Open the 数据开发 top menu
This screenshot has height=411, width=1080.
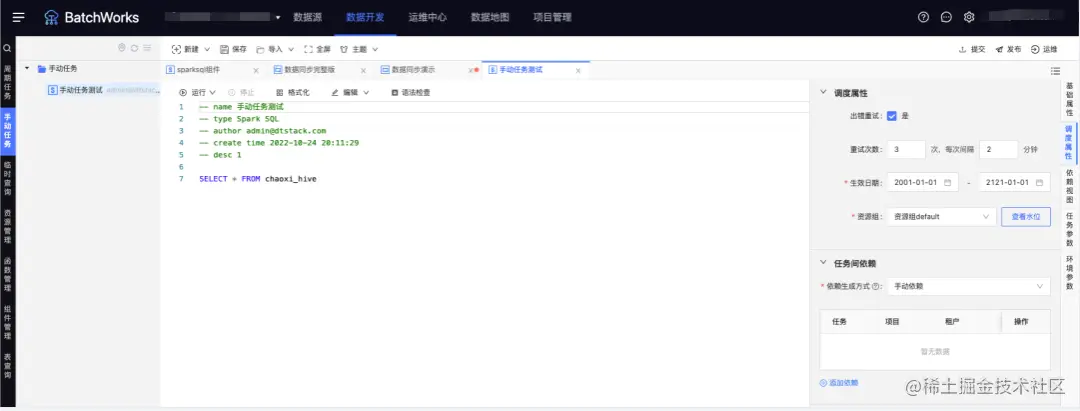pos(365,17)
